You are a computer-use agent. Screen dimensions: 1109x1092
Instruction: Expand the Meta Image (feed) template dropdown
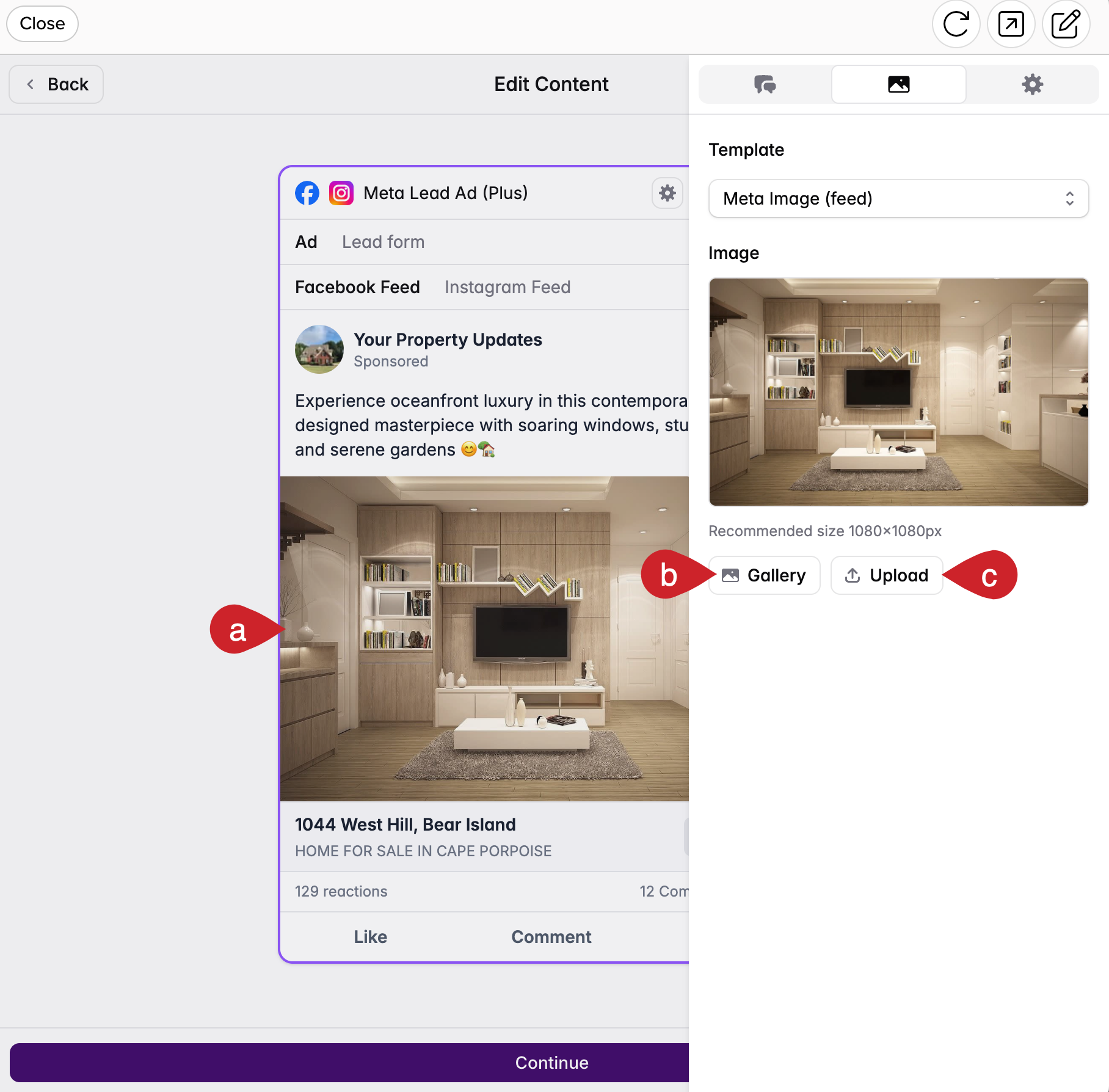(x=898, y=198)
